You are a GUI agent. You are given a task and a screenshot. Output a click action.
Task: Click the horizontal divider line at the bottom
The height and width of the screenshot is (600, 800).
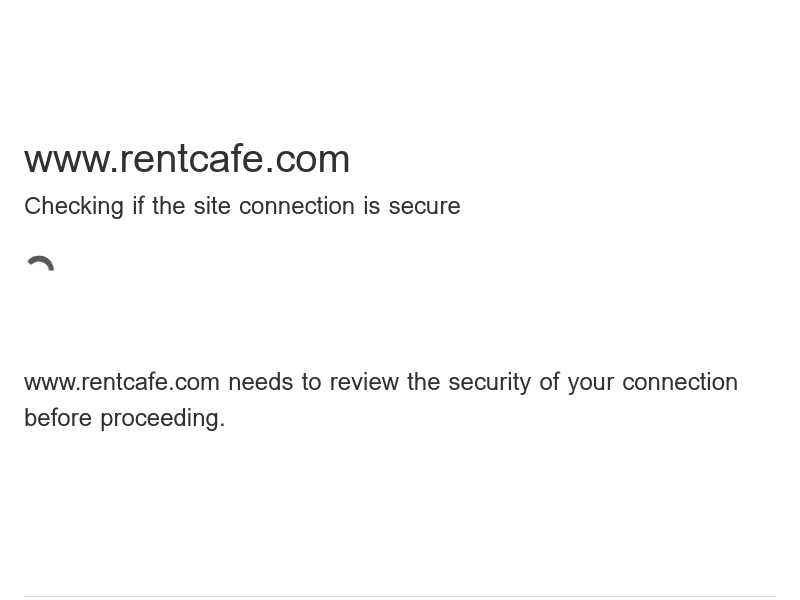(x=400, y=596)
